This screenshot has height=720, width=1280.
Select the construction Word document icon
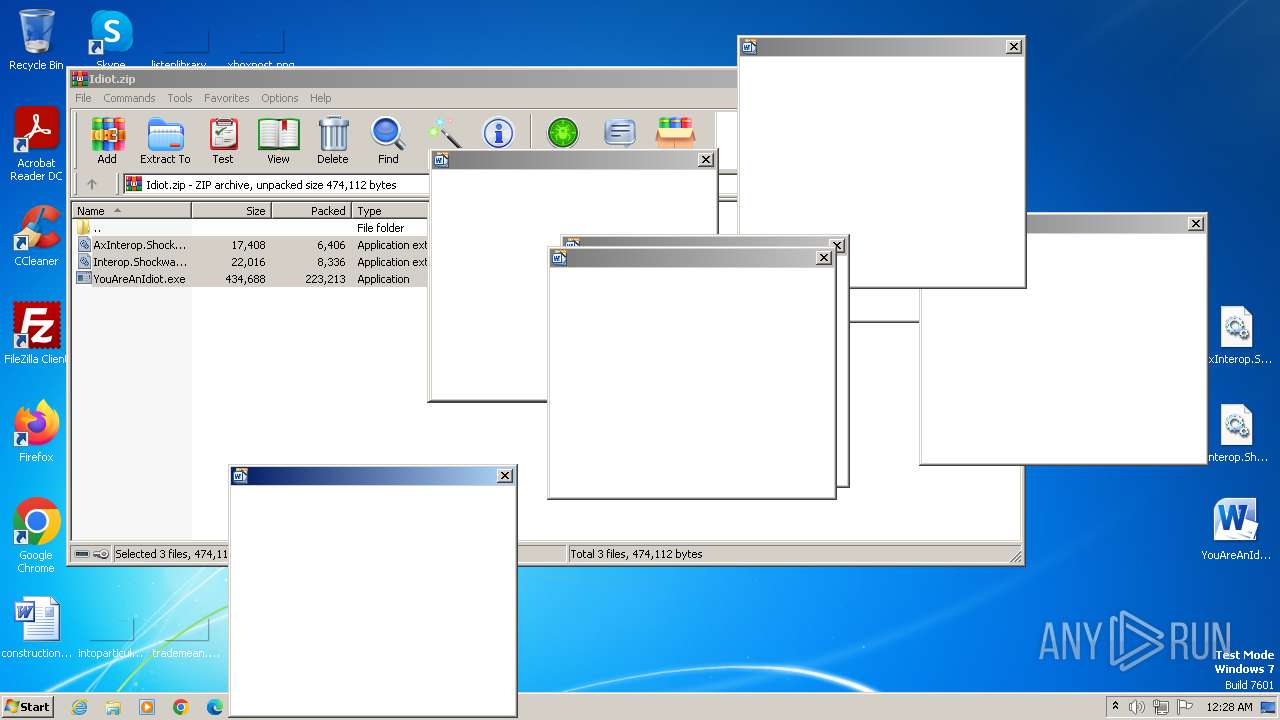[x=36, y=629]
